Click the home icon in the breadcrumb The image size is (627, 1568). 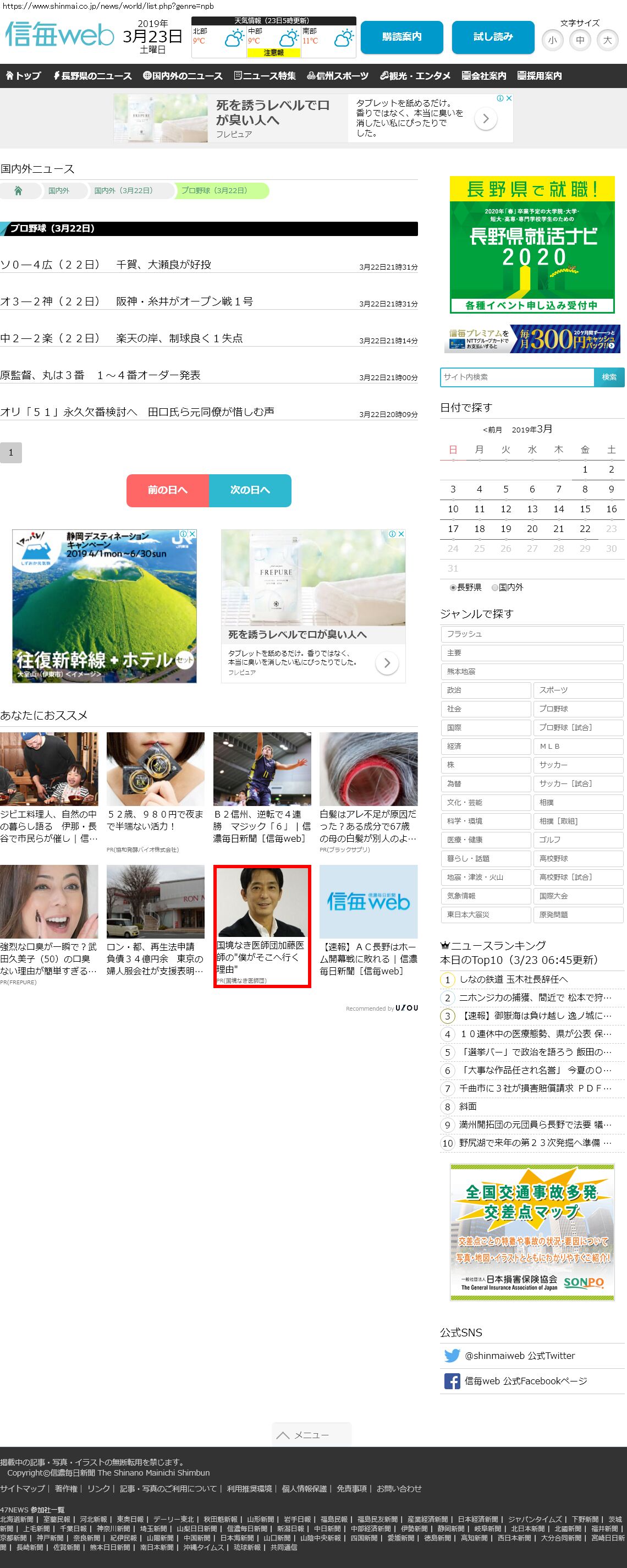18,190
